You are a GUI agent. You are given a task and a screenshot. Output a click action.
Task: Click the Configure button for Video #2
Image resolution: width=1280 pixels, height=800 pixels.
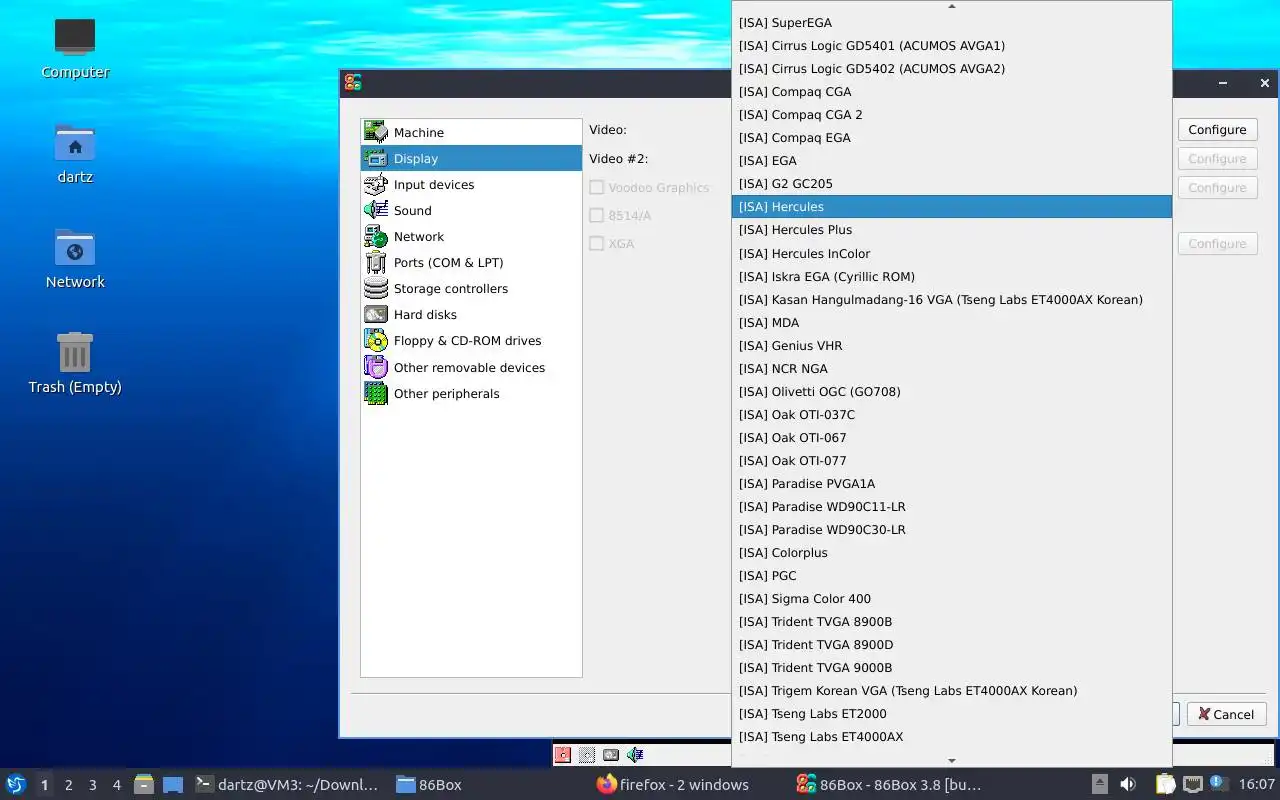click(1217, 158)
